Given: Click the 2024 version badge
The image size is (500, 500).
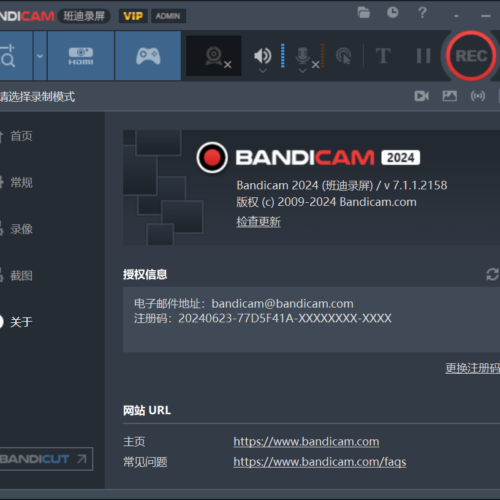Looking at the screenshot, I should pos(401,158).
